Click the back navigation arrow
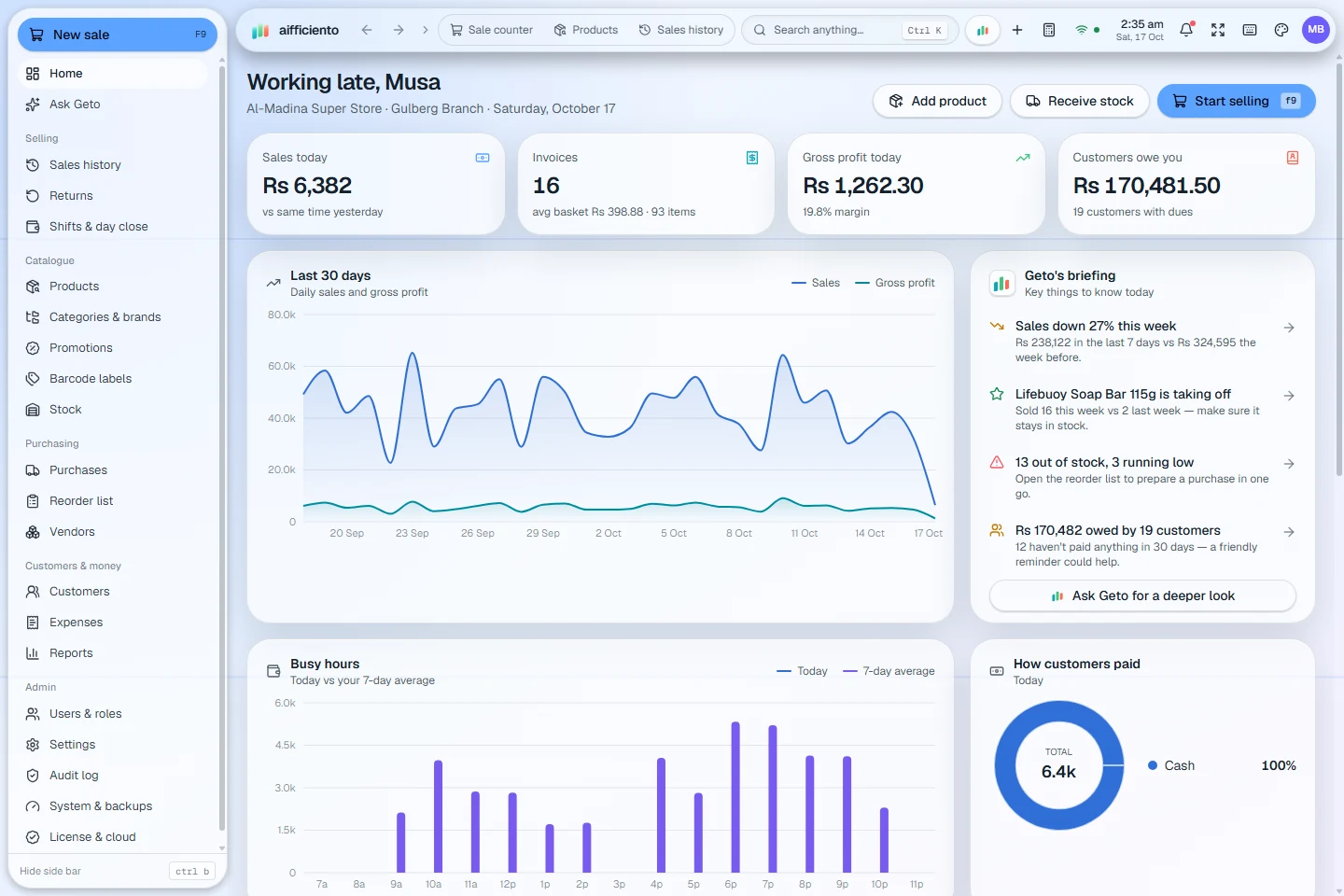Viewport: 1344px width, 896px height. [x=367, y=30]
